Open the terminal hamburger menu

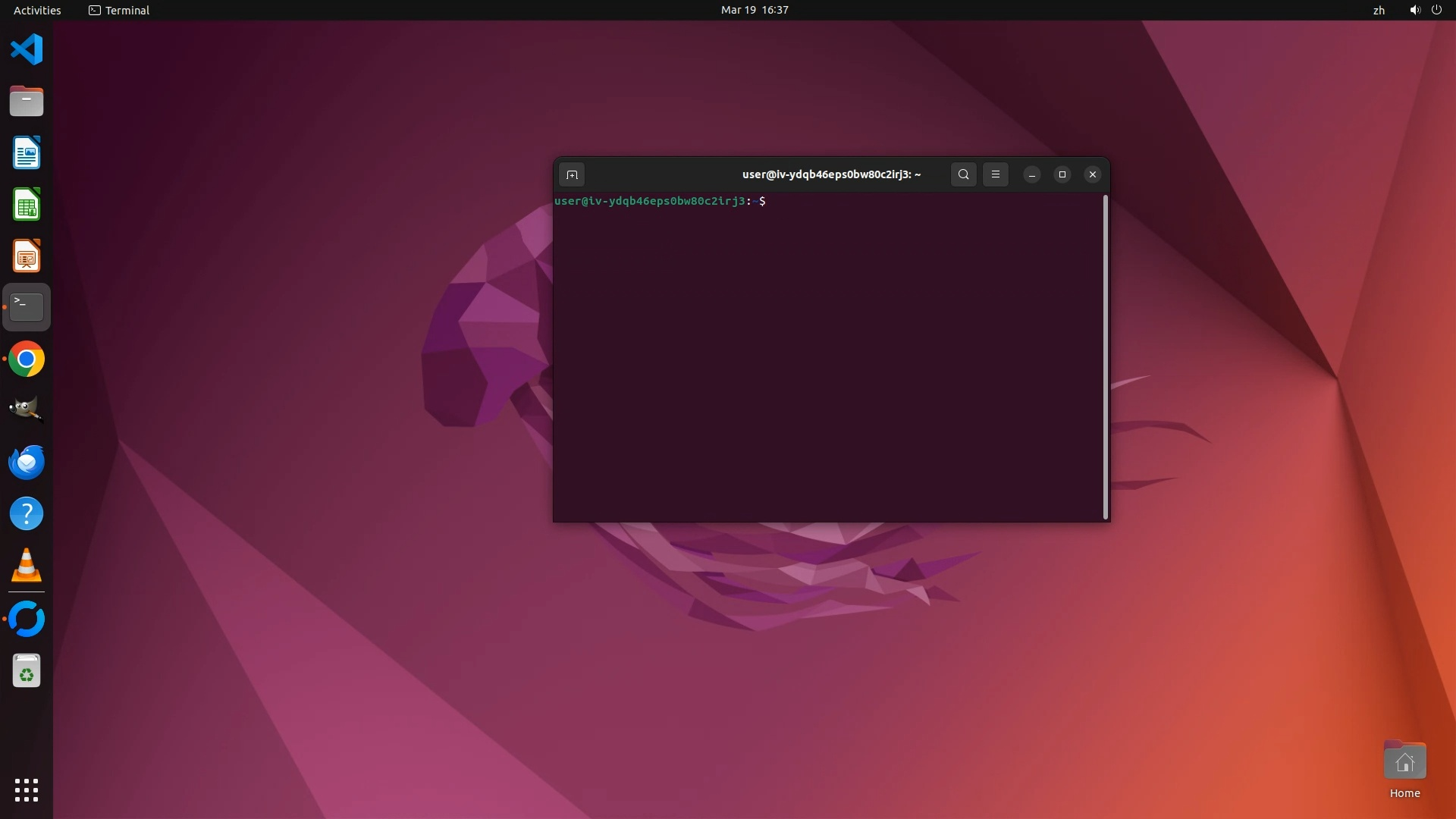[995, 174]
